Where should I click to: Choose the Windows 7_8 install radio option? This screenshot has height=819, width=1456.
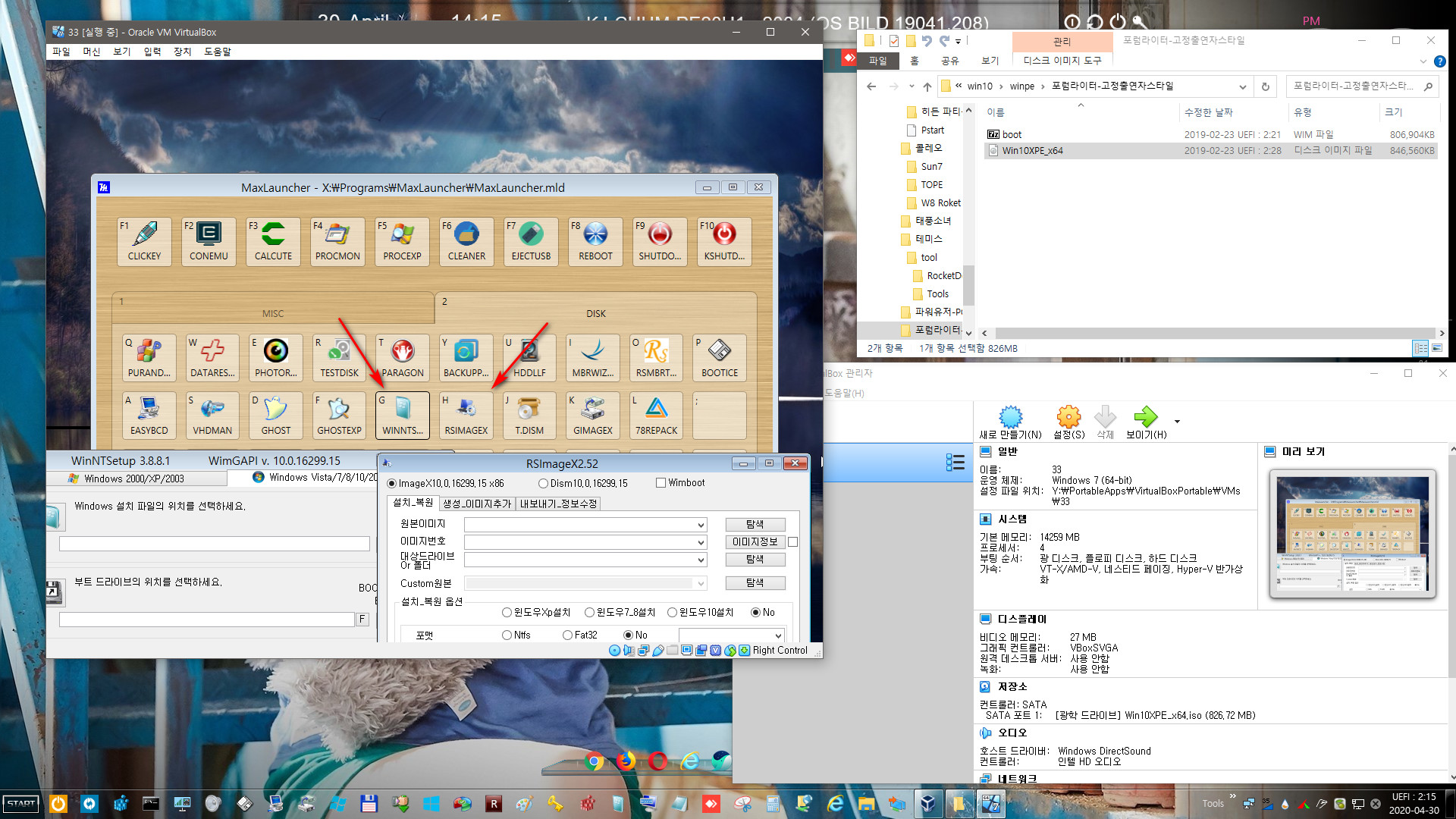click(x=589, y=613)
